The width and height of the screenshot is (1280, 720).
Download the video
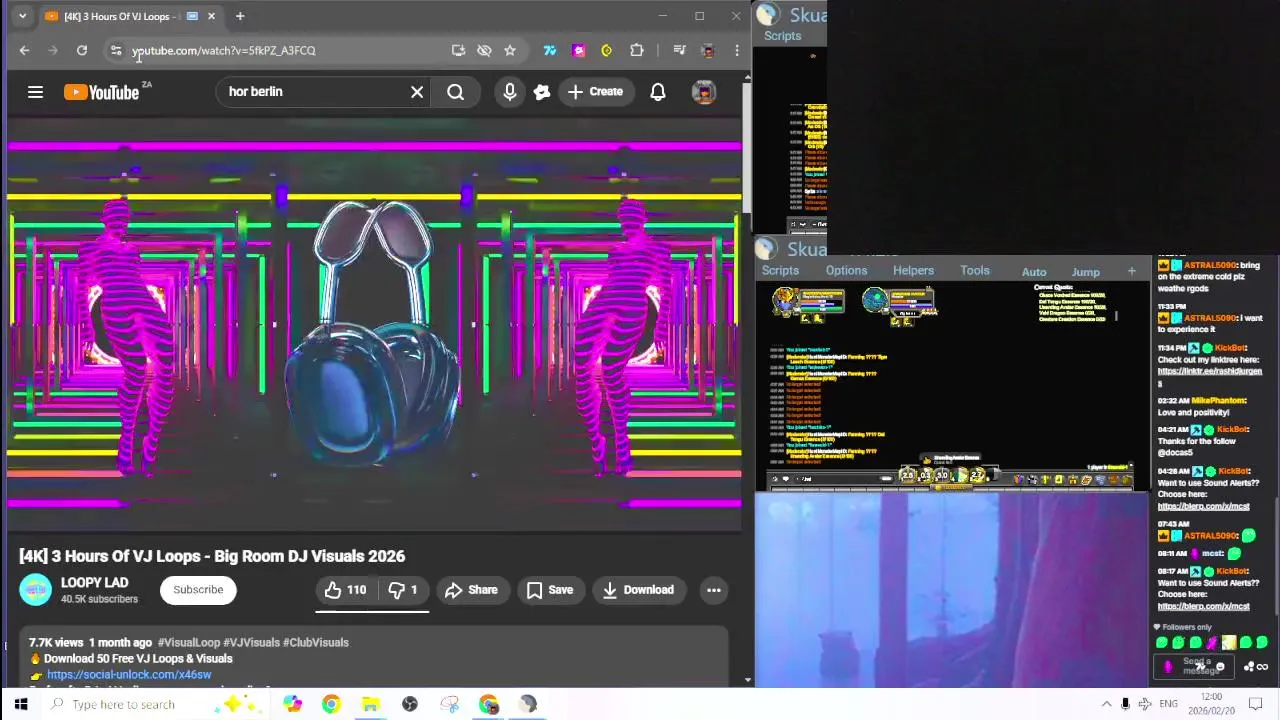(x=638, y=590)
